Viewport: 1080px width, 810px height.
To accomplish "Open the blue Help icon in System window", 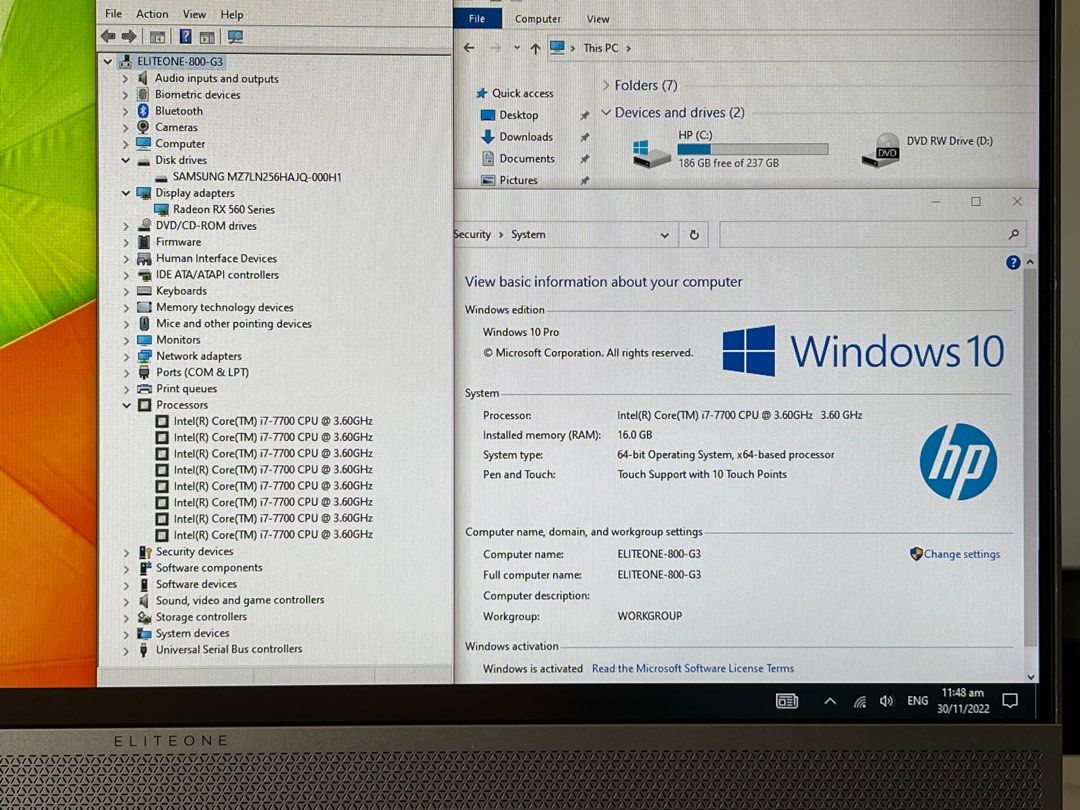I will click(x=1013, y=263).
